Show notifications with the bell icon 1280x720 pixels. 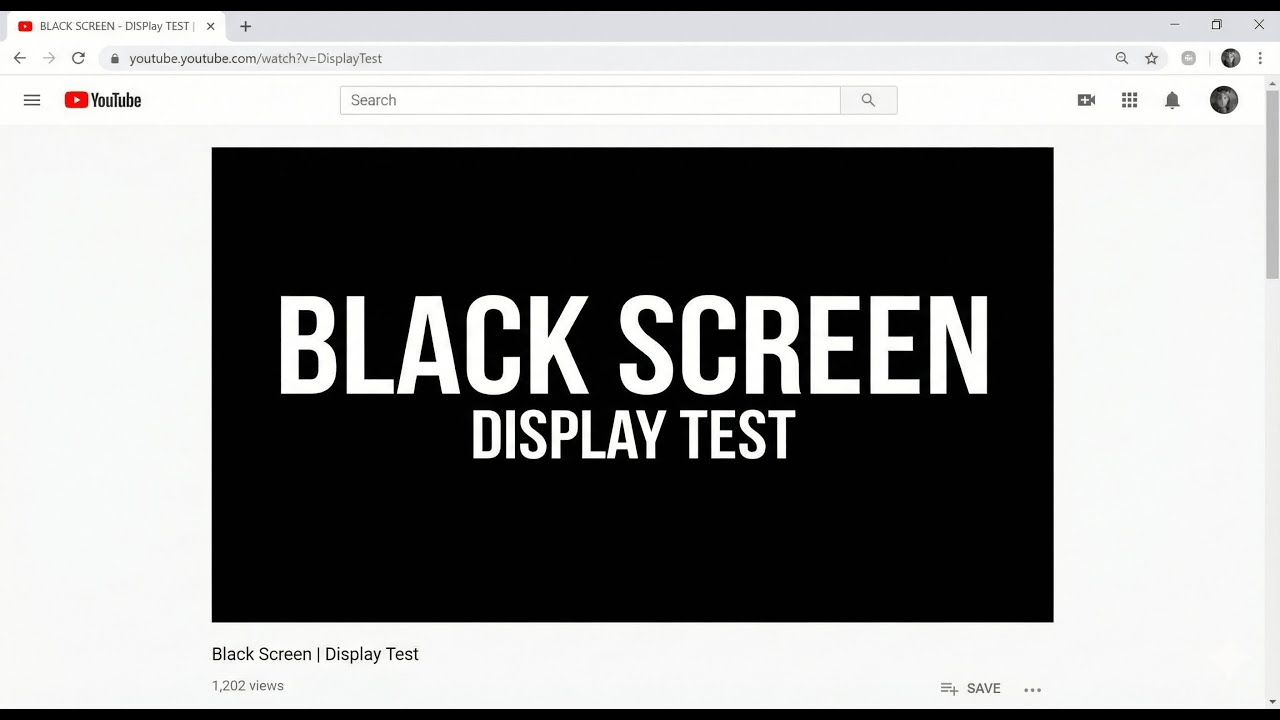(1172, 100)
